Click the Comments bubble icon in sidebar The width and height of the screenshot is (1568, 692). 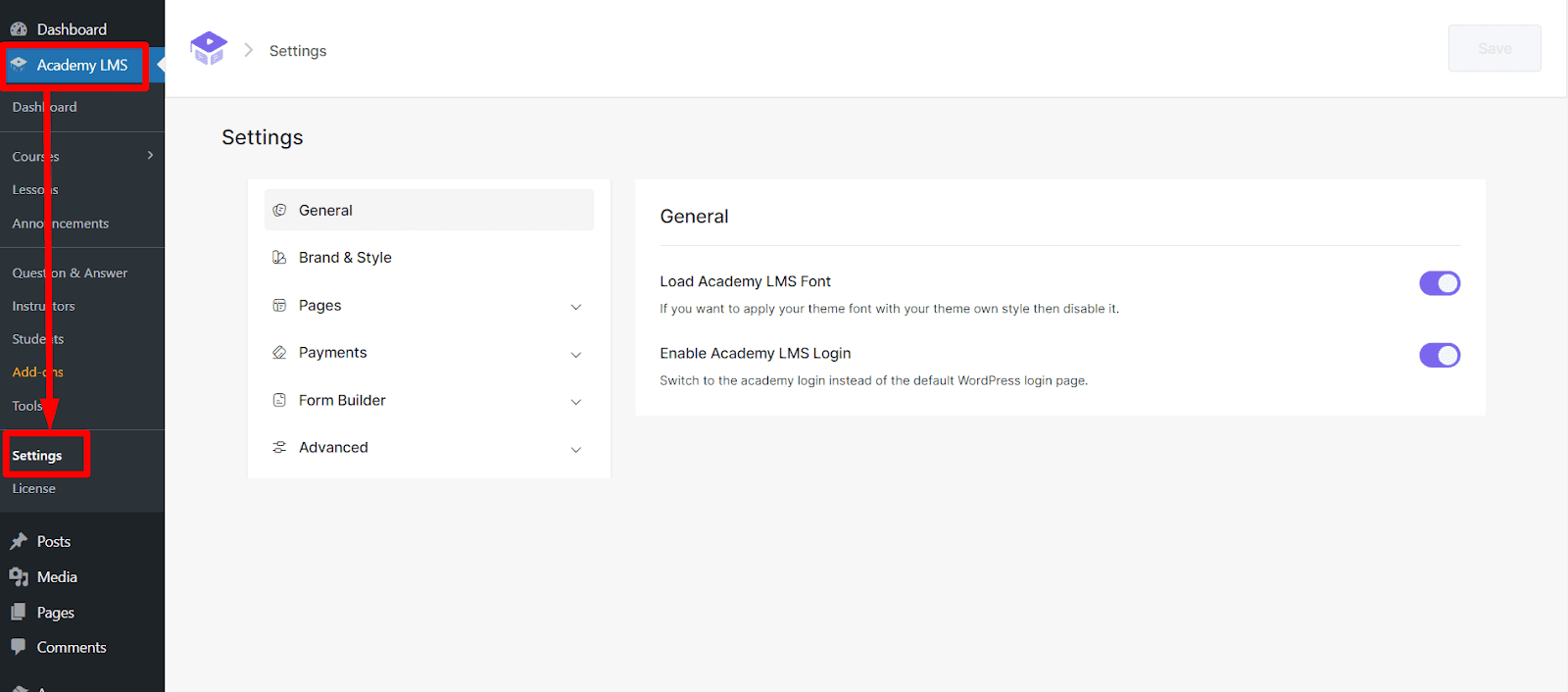click(19, 647)
